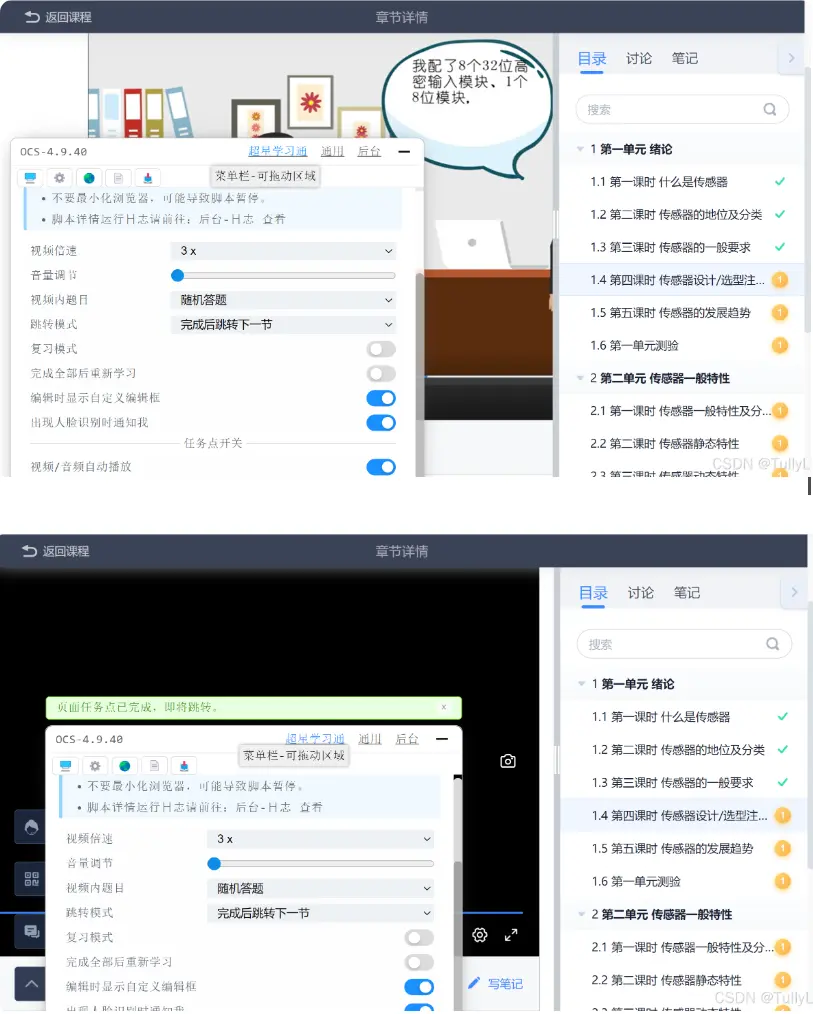Open the 通用 link in the lower OCS panel

coord(370,739)
